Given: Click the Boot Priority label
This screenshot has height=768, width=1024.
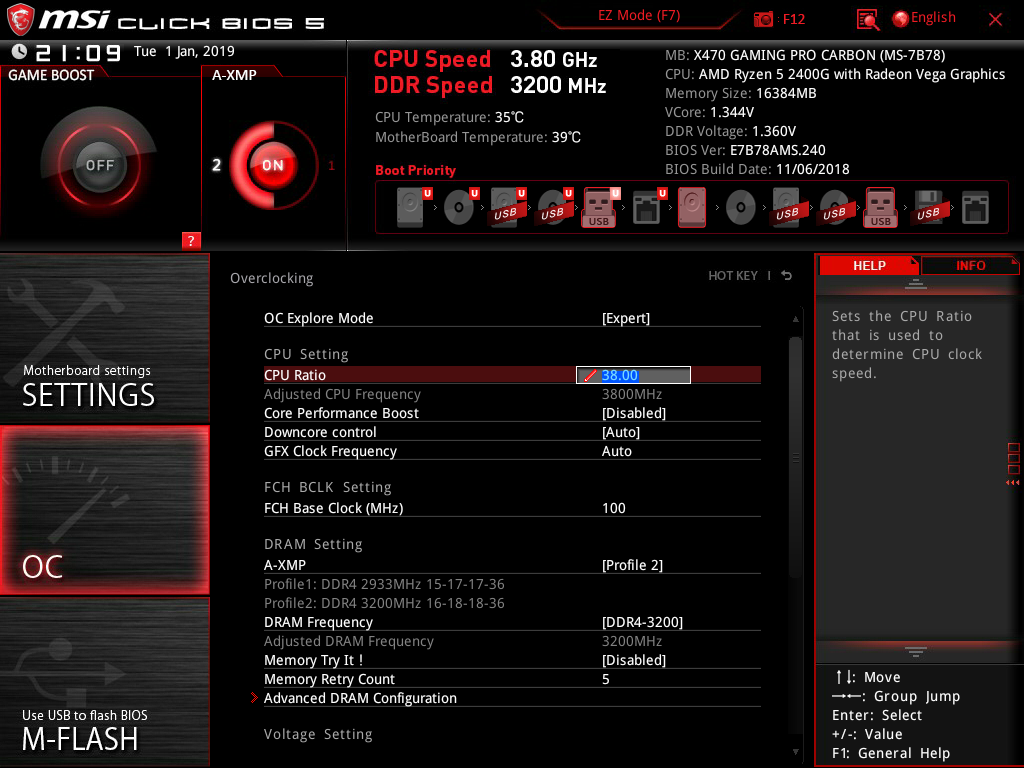Looking at the screenshot, I should (415, 170).
